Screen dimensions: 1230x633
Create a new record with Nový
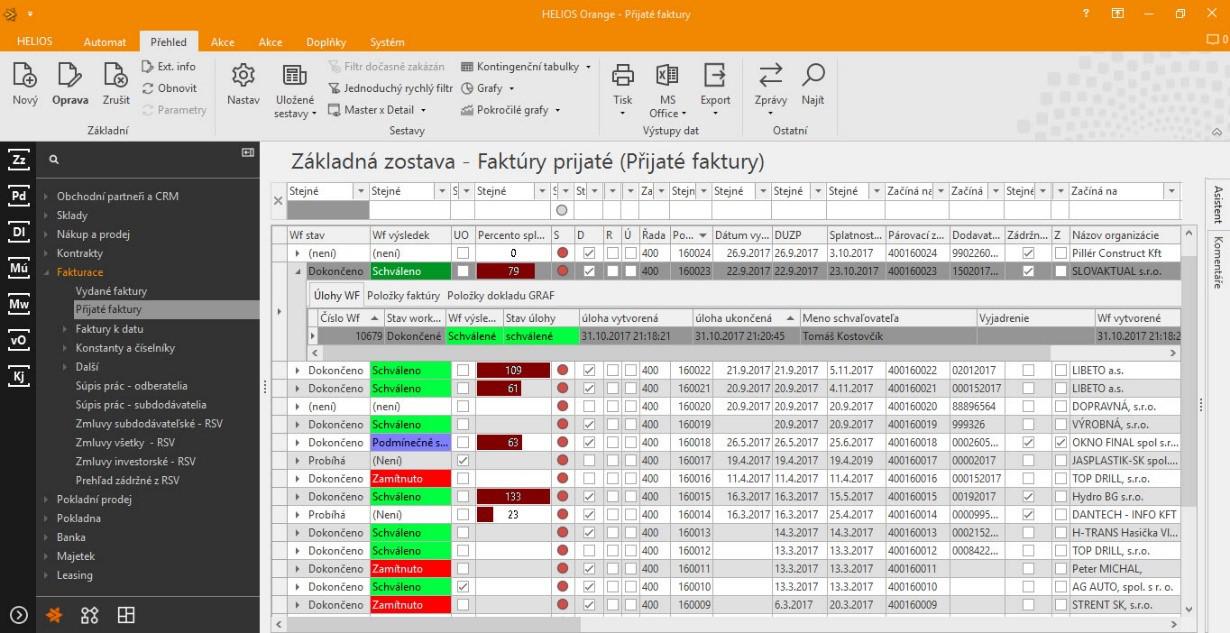click(25, 84)
